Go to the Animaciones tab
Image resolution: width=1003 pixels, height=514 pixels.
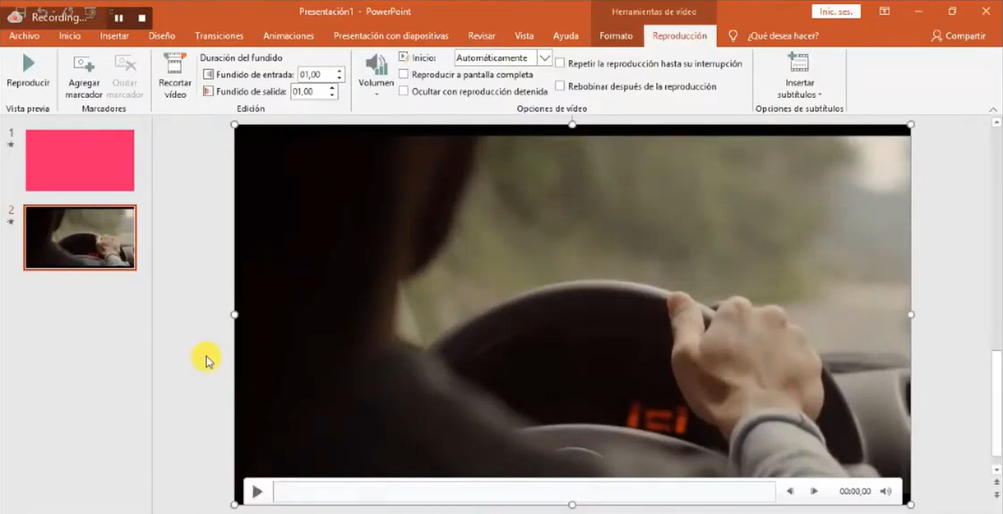pos(288,36)
